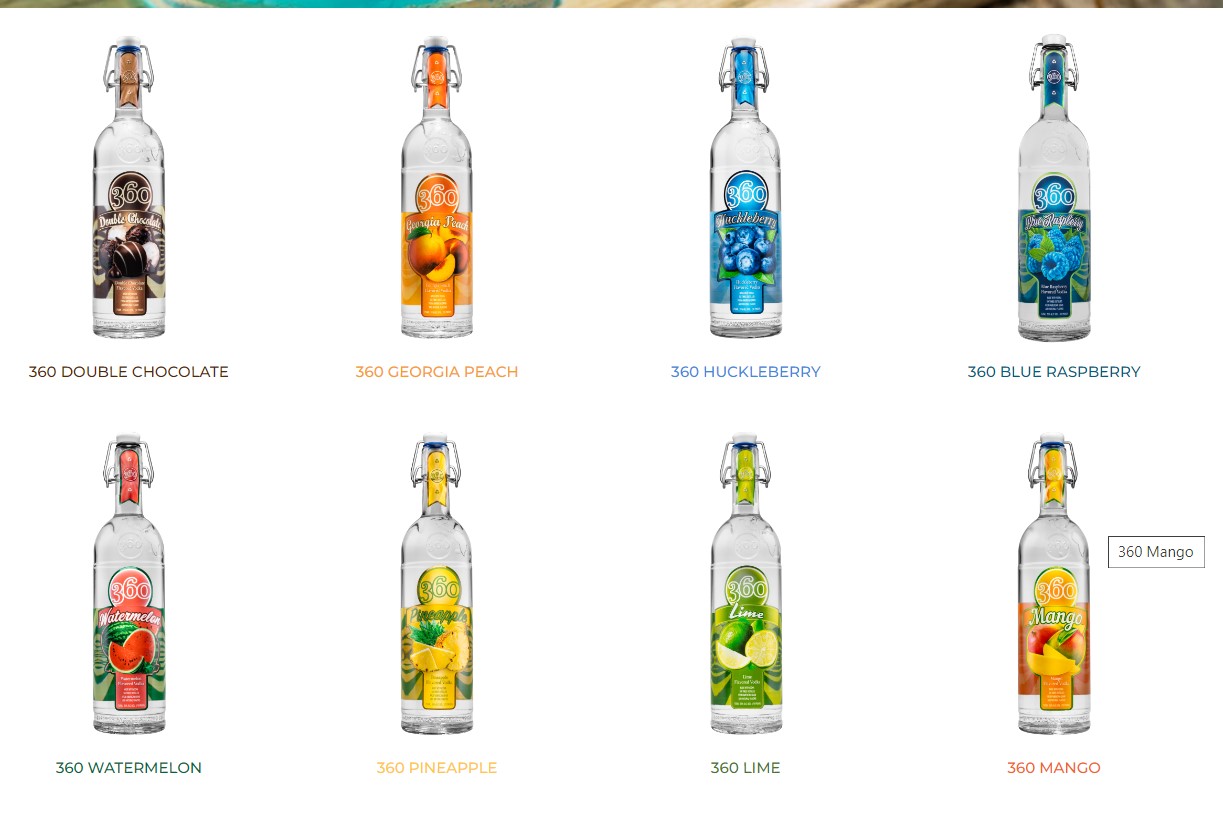This screenshot has width=1223, height=819.
Task: Select the Mango vodka bottle image
Action: pyautogui.click(x=1054, y=584)
